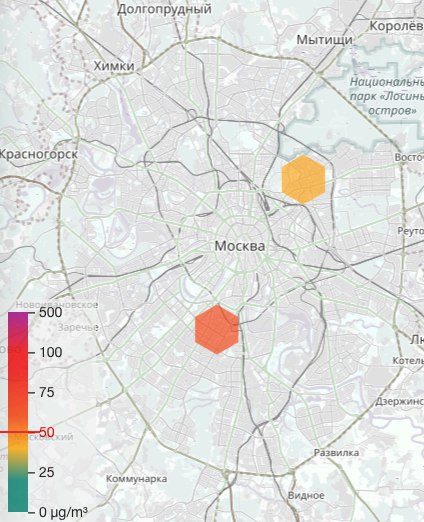Click the Коммунарка label
The image size is (424, 522).
click(137, 479)
